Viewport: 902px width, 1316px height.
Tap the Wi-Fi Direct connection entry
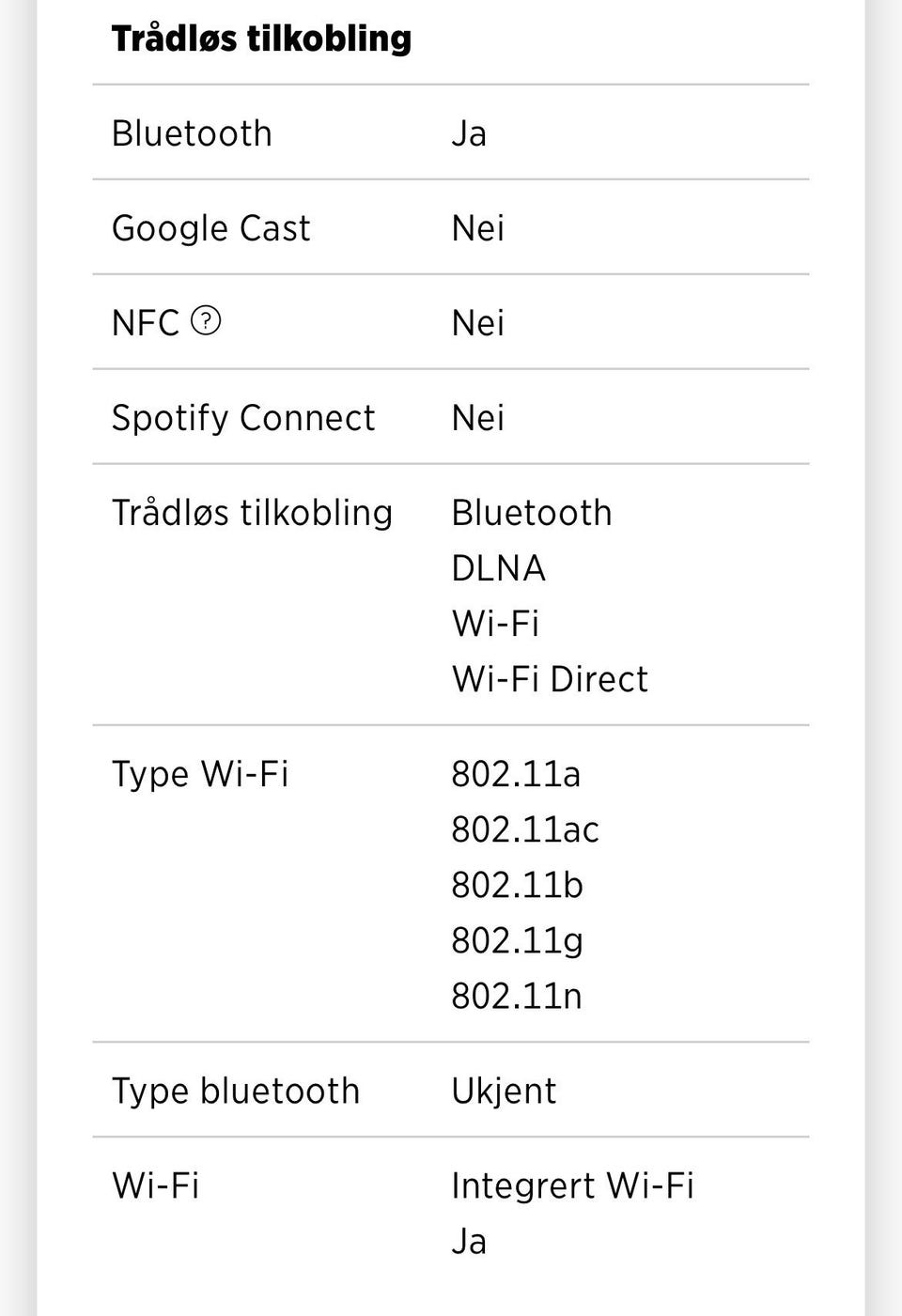coord(550,679)
